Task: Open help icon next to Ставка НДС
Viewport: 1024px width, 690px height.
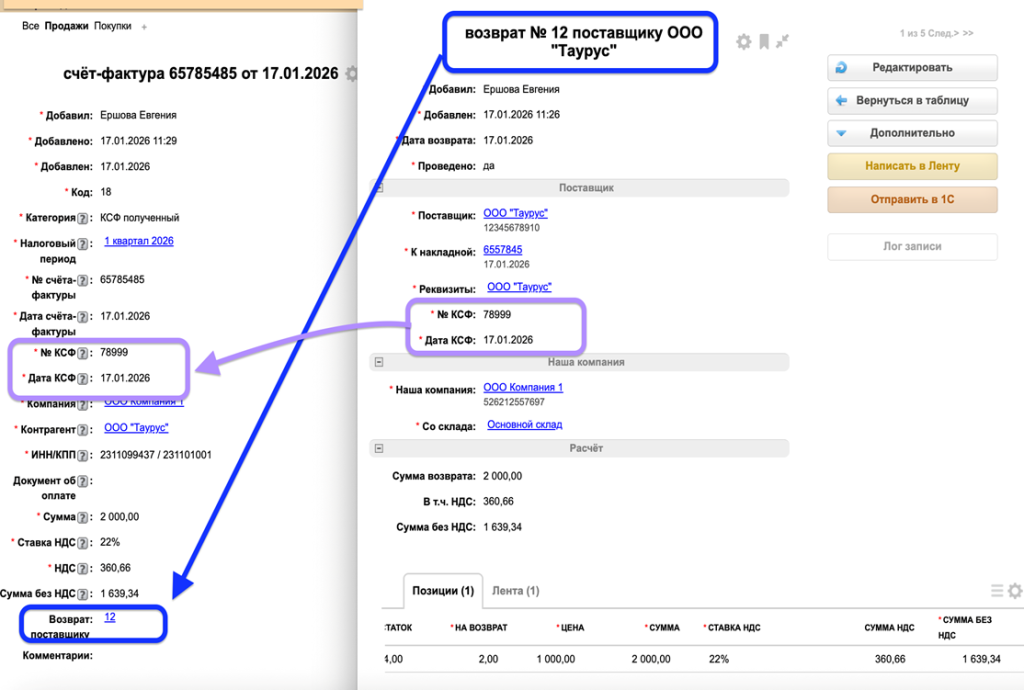Action: tap(85, 542)
